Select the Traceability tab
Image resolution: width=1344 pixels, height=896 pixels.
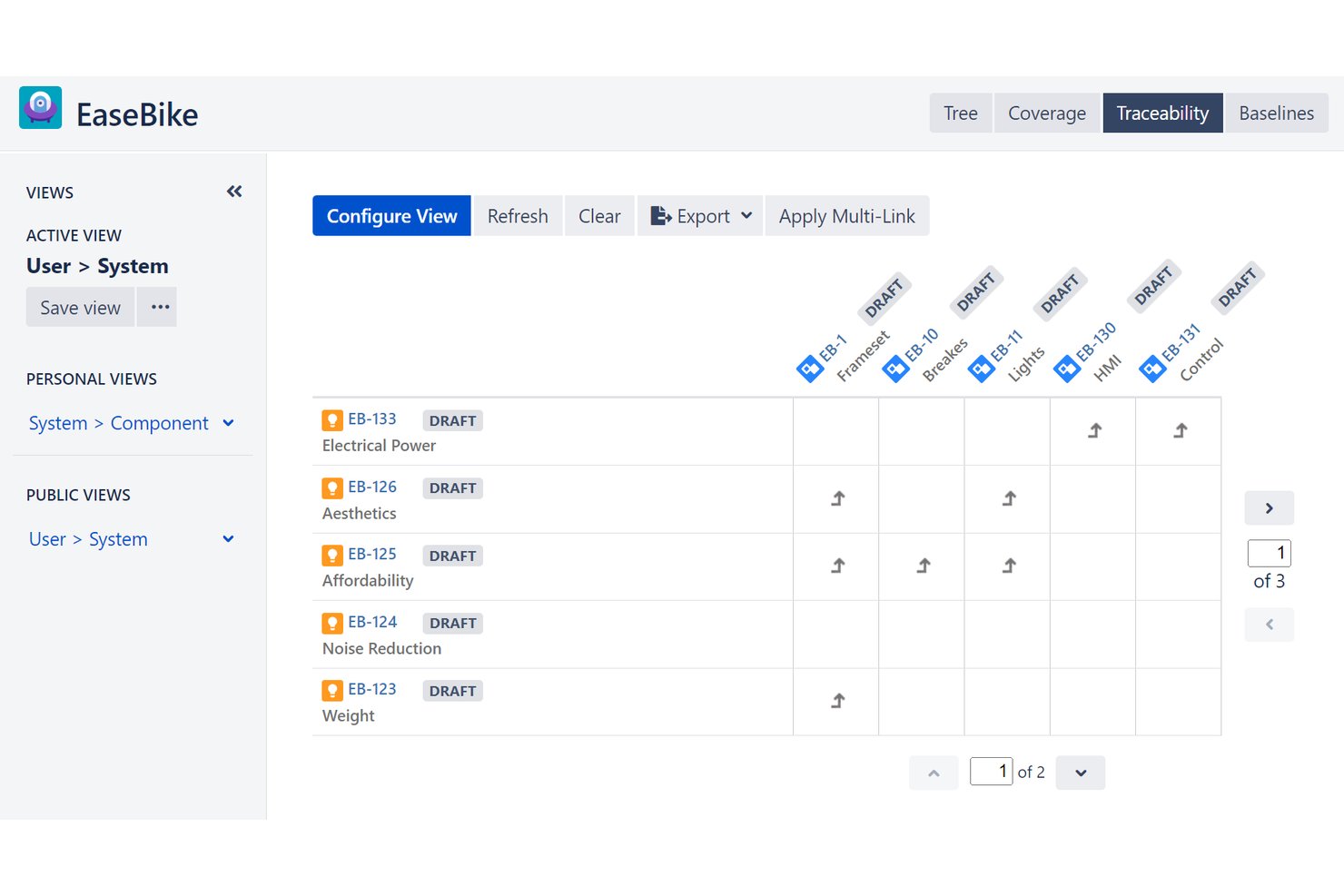click(1162, 113)
